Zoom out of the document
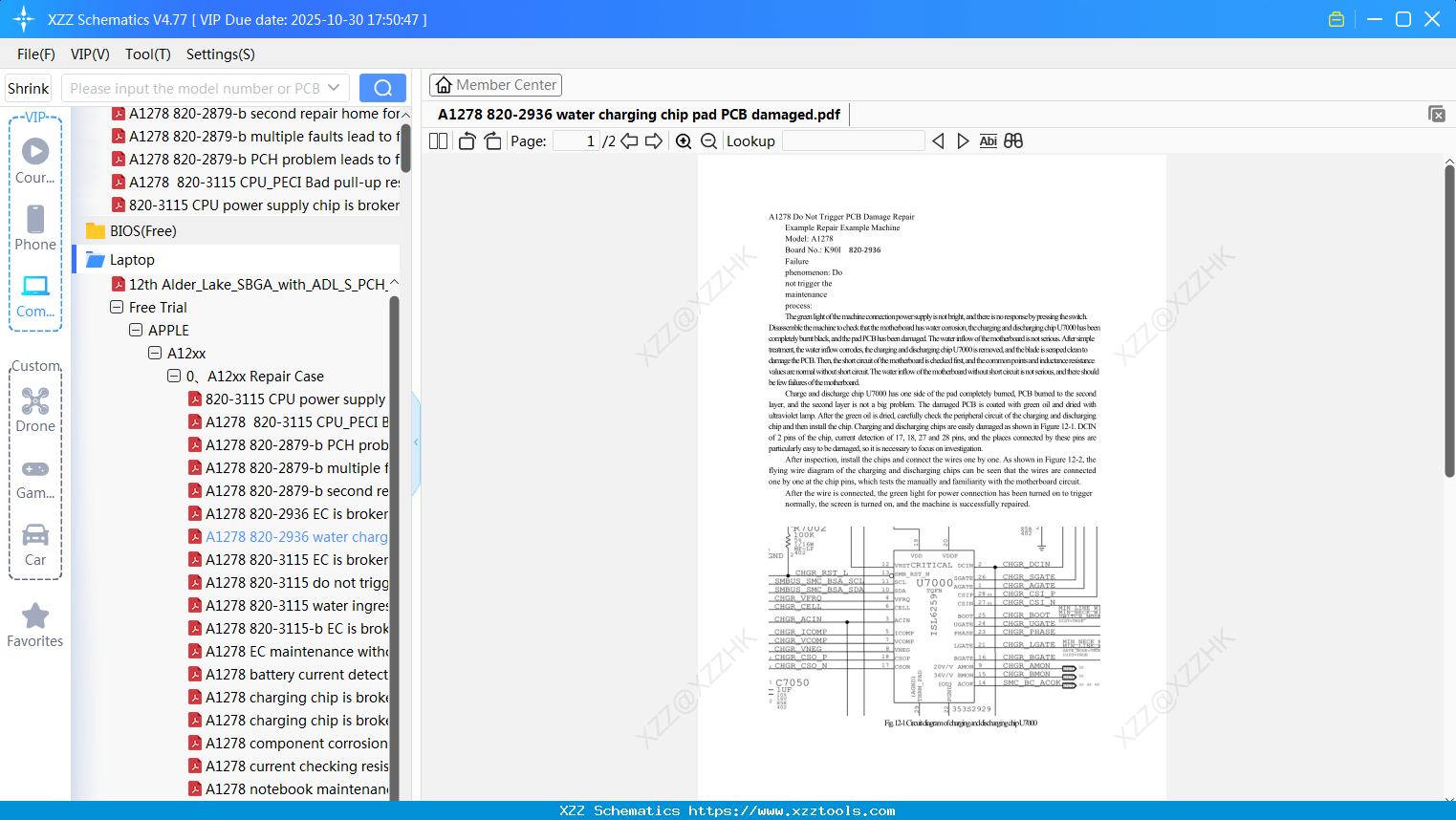Screen dimensions: 1456x820 click(x=708, y=141)
